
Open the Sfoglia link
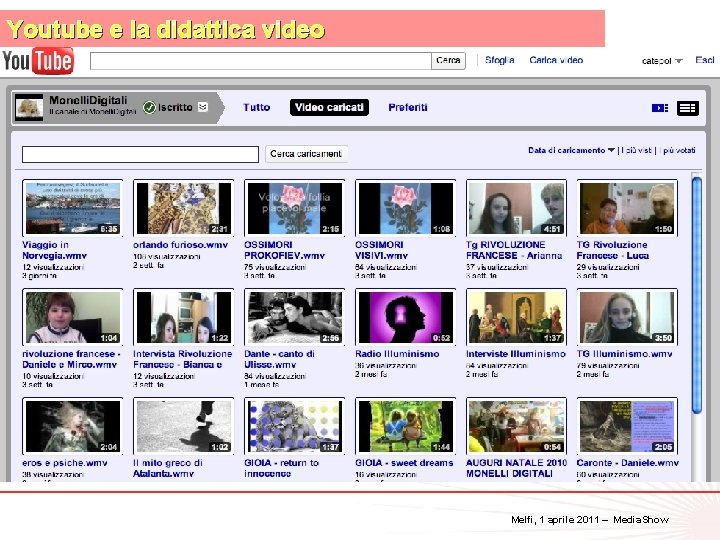click(x=500, y=60)
